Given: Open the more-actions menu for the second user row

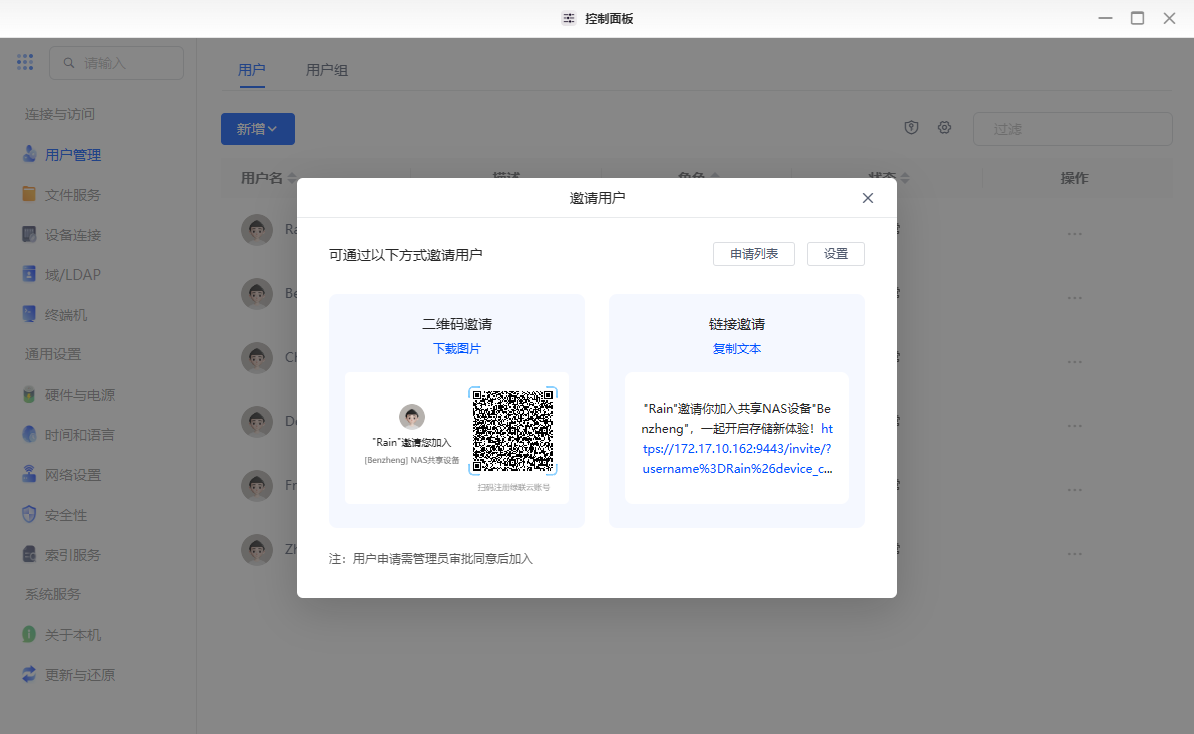Looking at the screenshot, I should (x=1074, y=298).
